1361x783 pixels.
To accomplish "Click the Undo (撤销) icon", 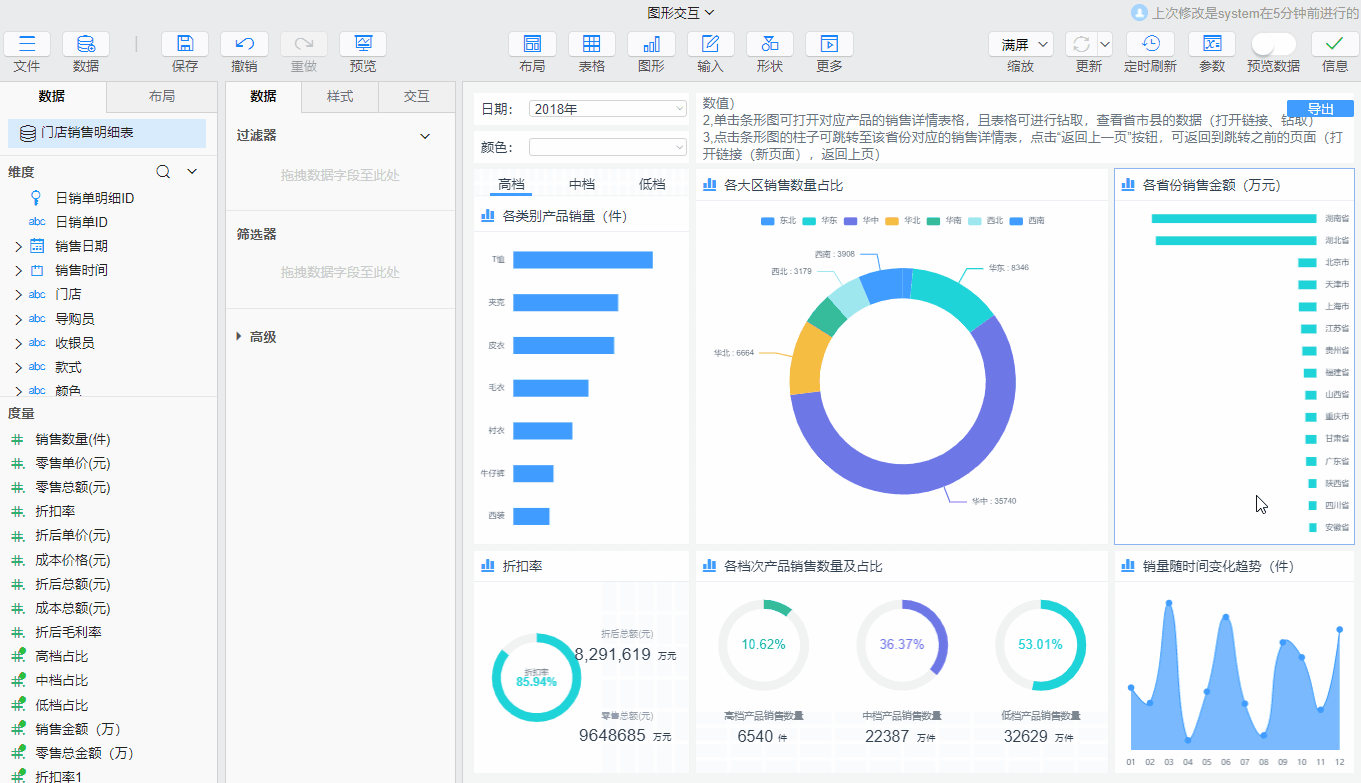I will tap(244, 44).
